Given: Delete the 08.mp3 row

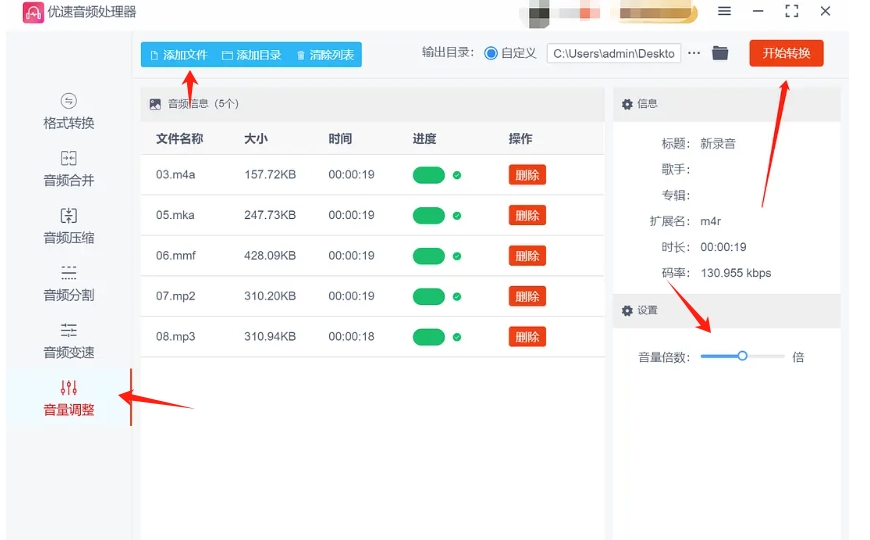Looking at the screenshot, I should tap(527, 337).
